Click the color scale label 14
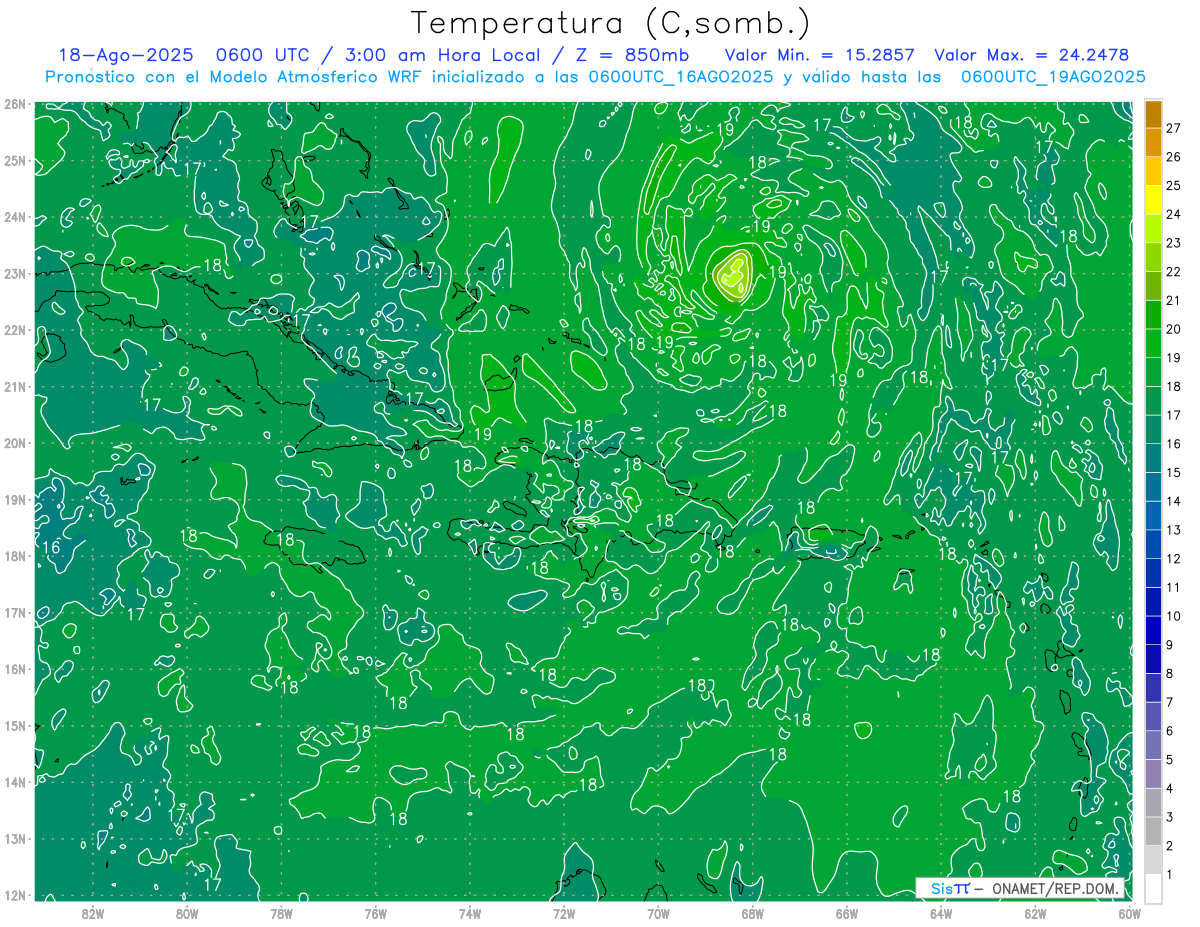The image size is (1200, 927). 1173,501
